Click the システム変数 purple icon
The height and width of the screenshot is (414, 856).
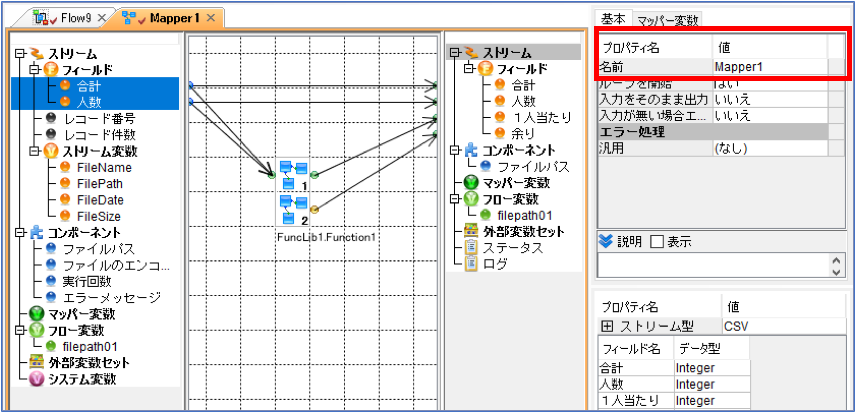(x=36, y=379)
